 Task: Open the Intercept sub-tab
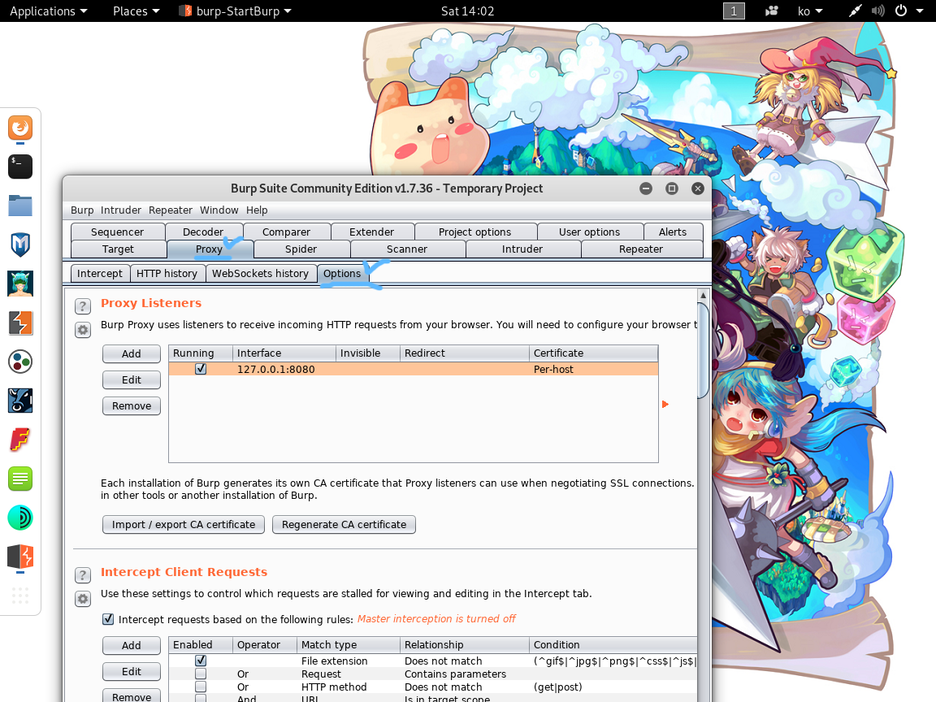[99, 273]
